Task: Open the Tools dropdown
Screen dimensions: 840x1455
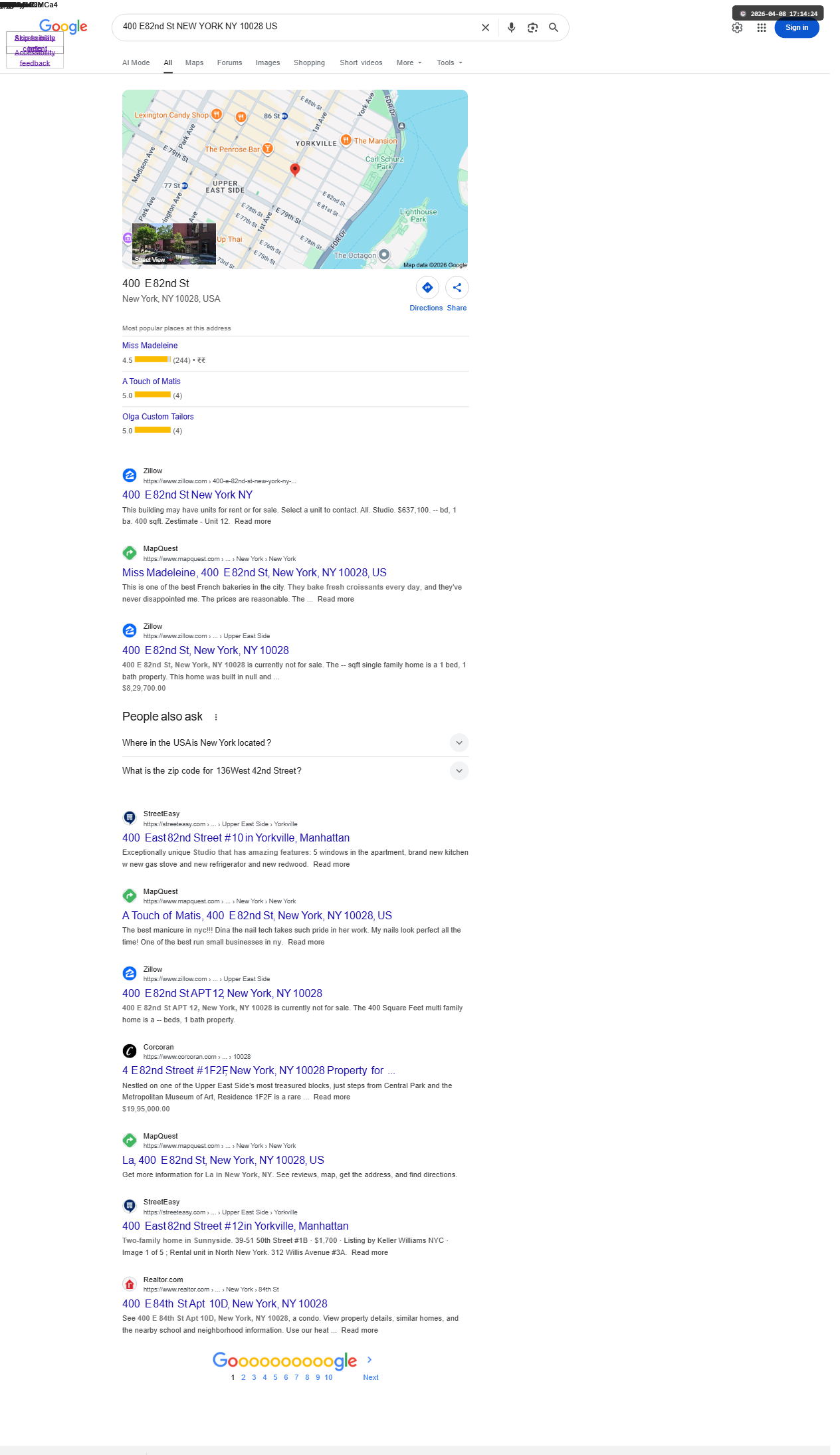Action: pyautogui.click(x=449, y=63)
